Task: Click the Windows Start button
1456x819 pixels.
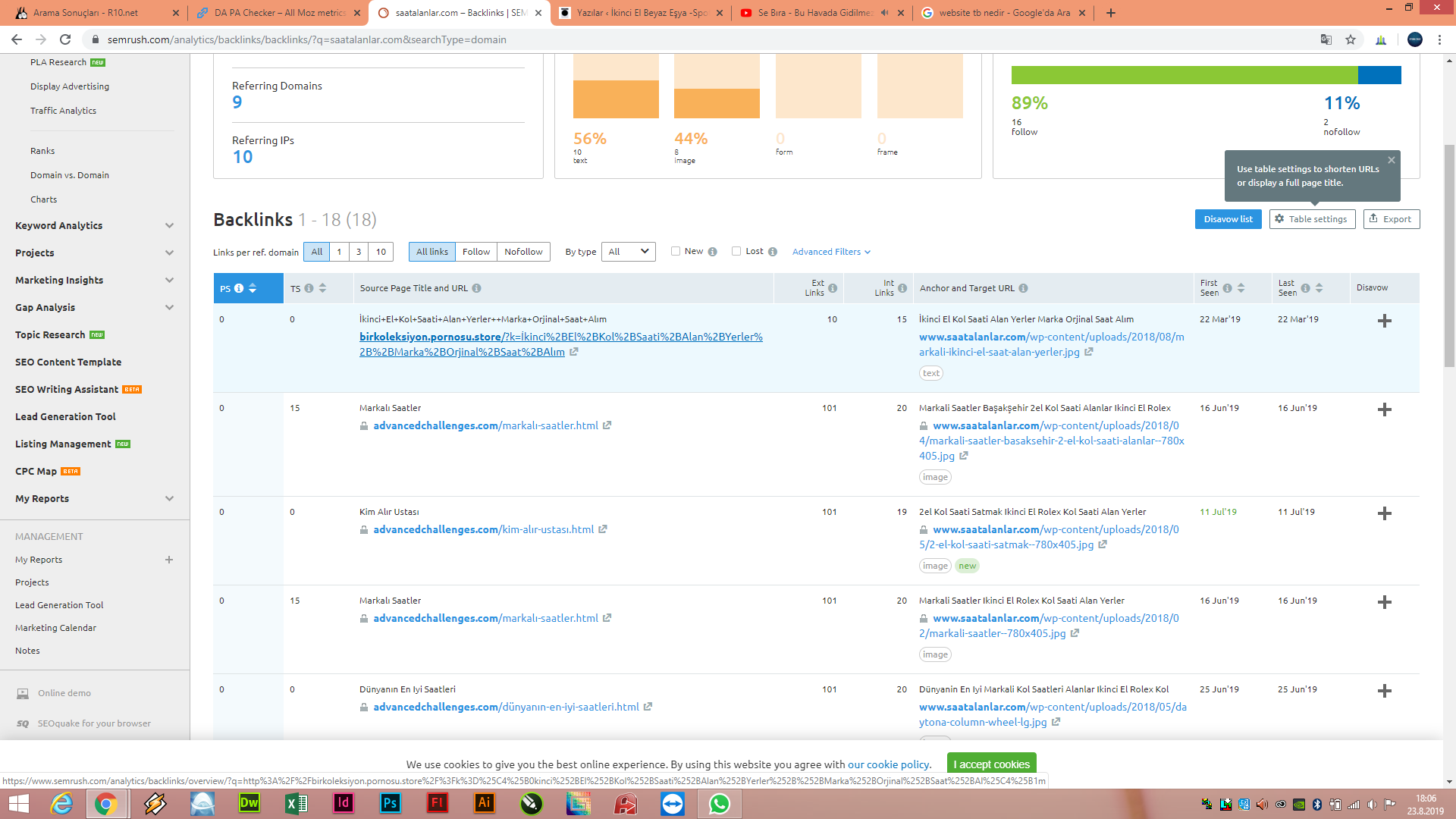Action: coord(17,803)
